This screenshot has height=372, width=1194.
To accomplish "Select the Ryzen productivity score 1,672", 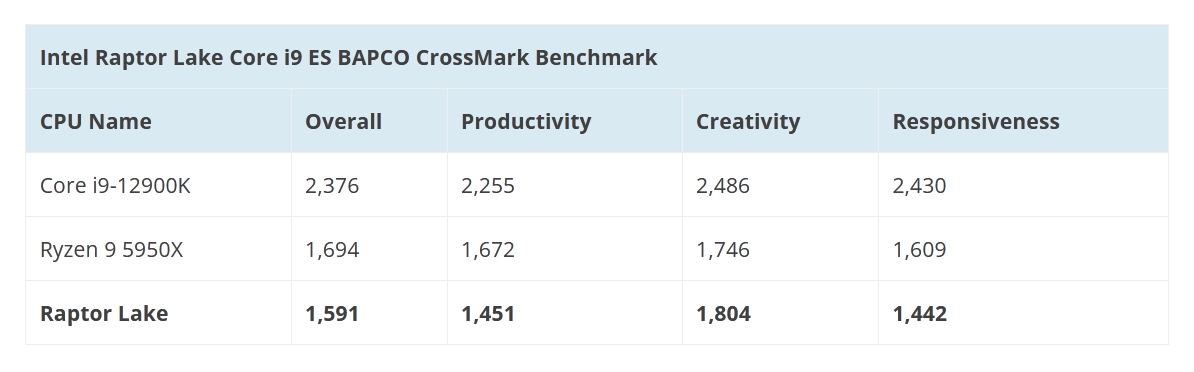I will click(x=488, y=250).
